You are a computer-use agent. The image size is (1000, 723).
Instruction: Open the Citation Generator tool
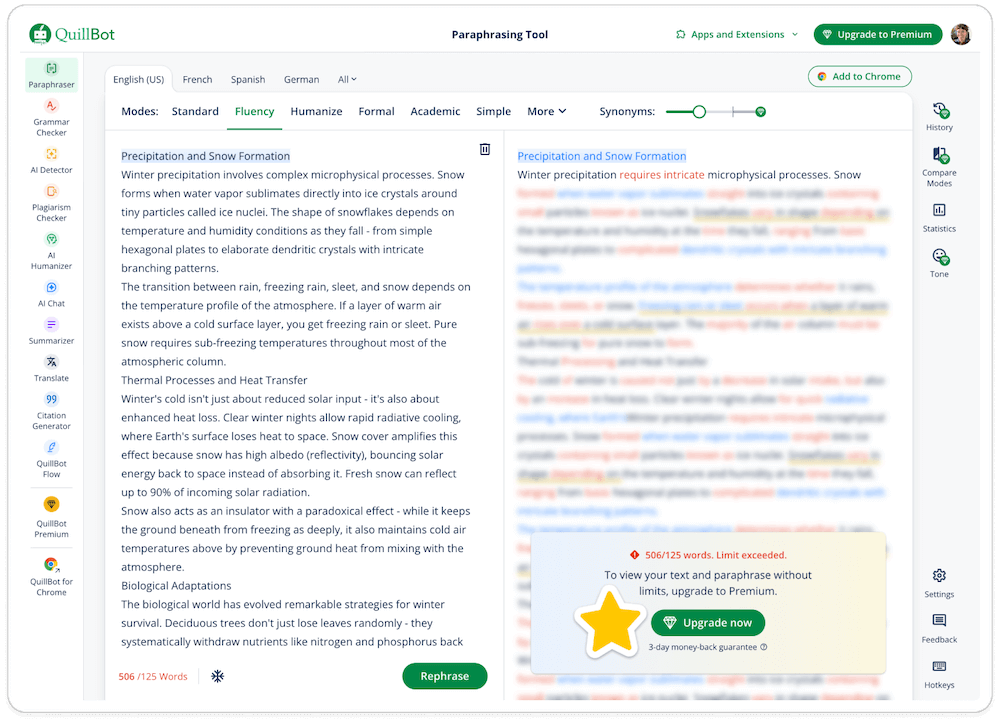click(x=52, y=412)
